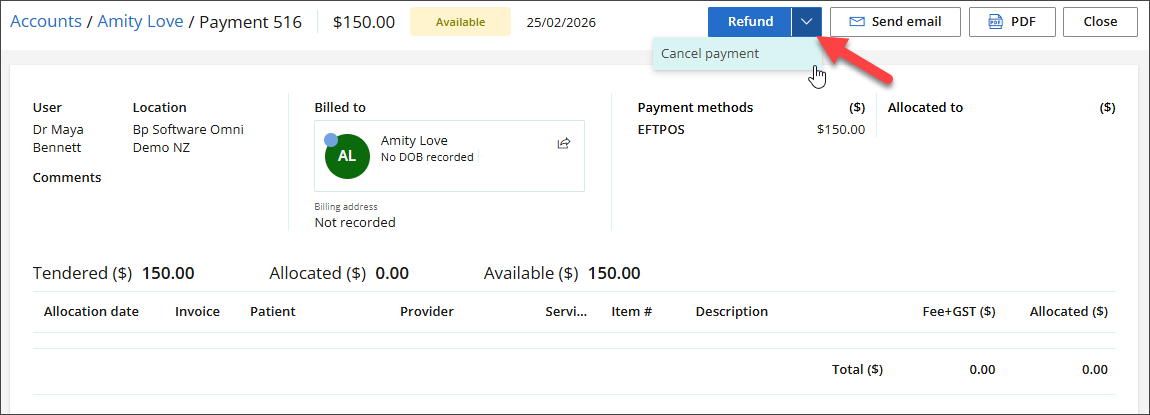
Task: Go to Amity Love breadcrumb link
Action: point(140,22)
